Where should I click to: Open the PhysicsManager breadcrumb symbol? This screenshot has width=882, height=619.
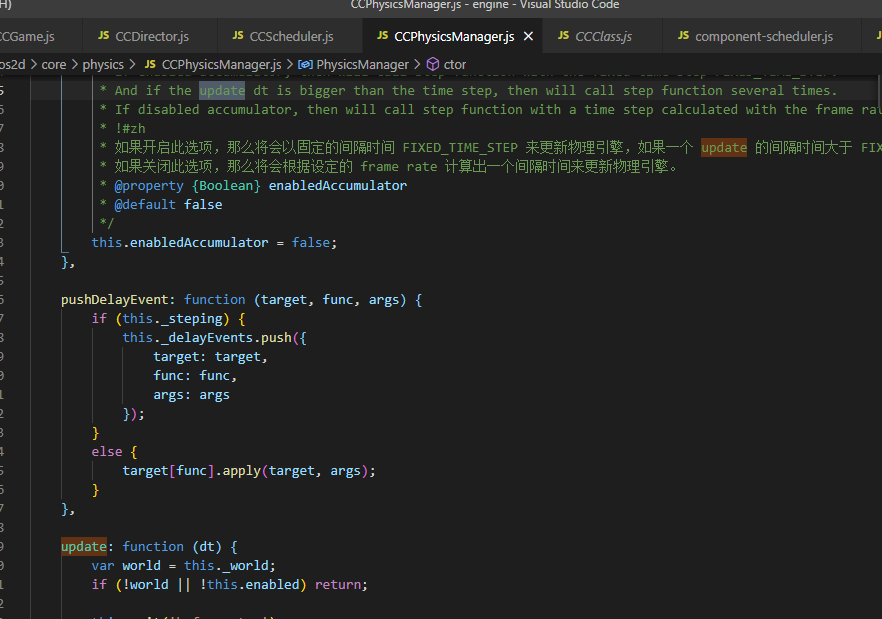coord(362,65)
